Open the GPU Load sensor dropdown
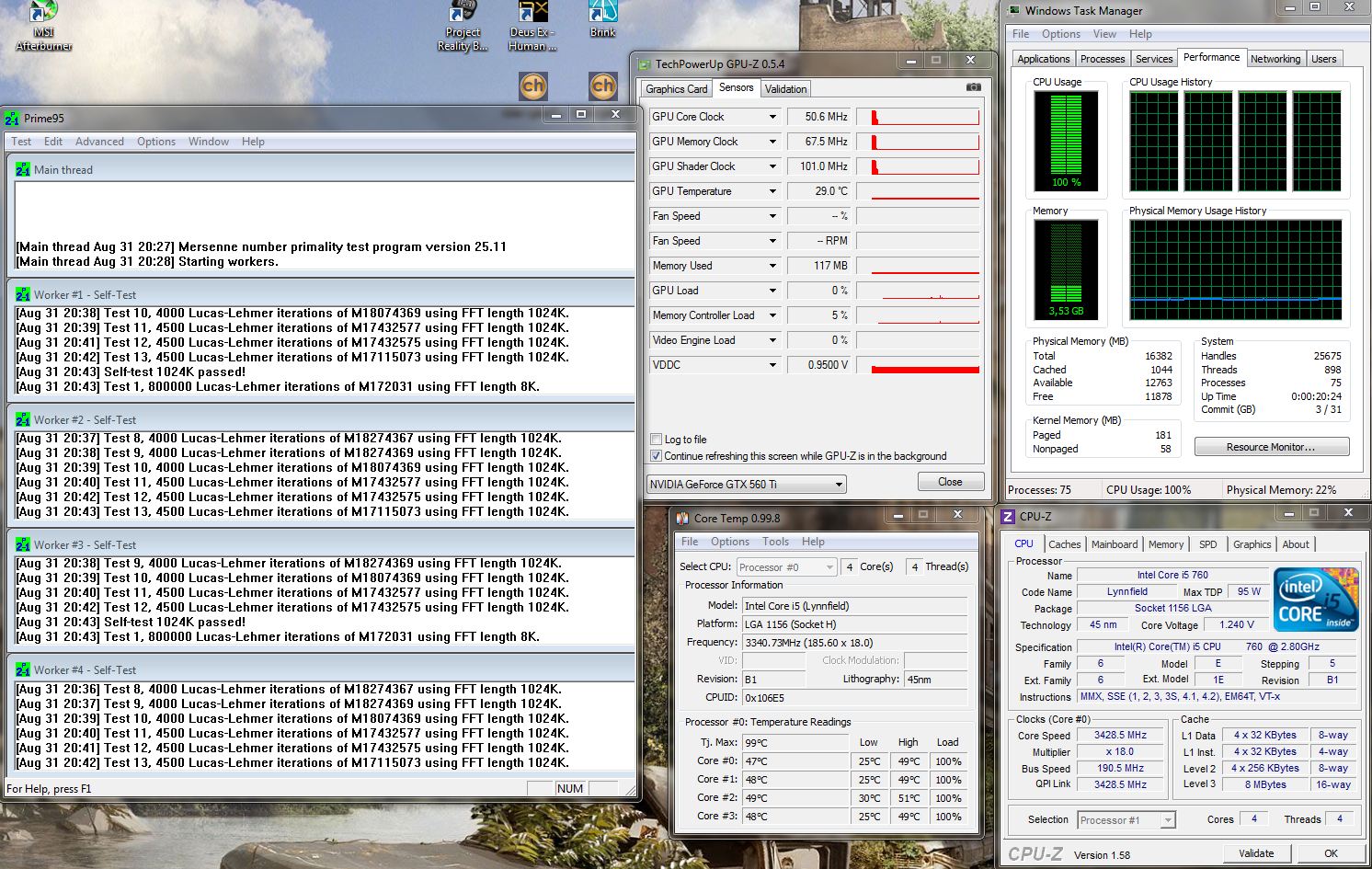Image resolution: width=1372 pixels, height=869 pixels. click(772, 291)
